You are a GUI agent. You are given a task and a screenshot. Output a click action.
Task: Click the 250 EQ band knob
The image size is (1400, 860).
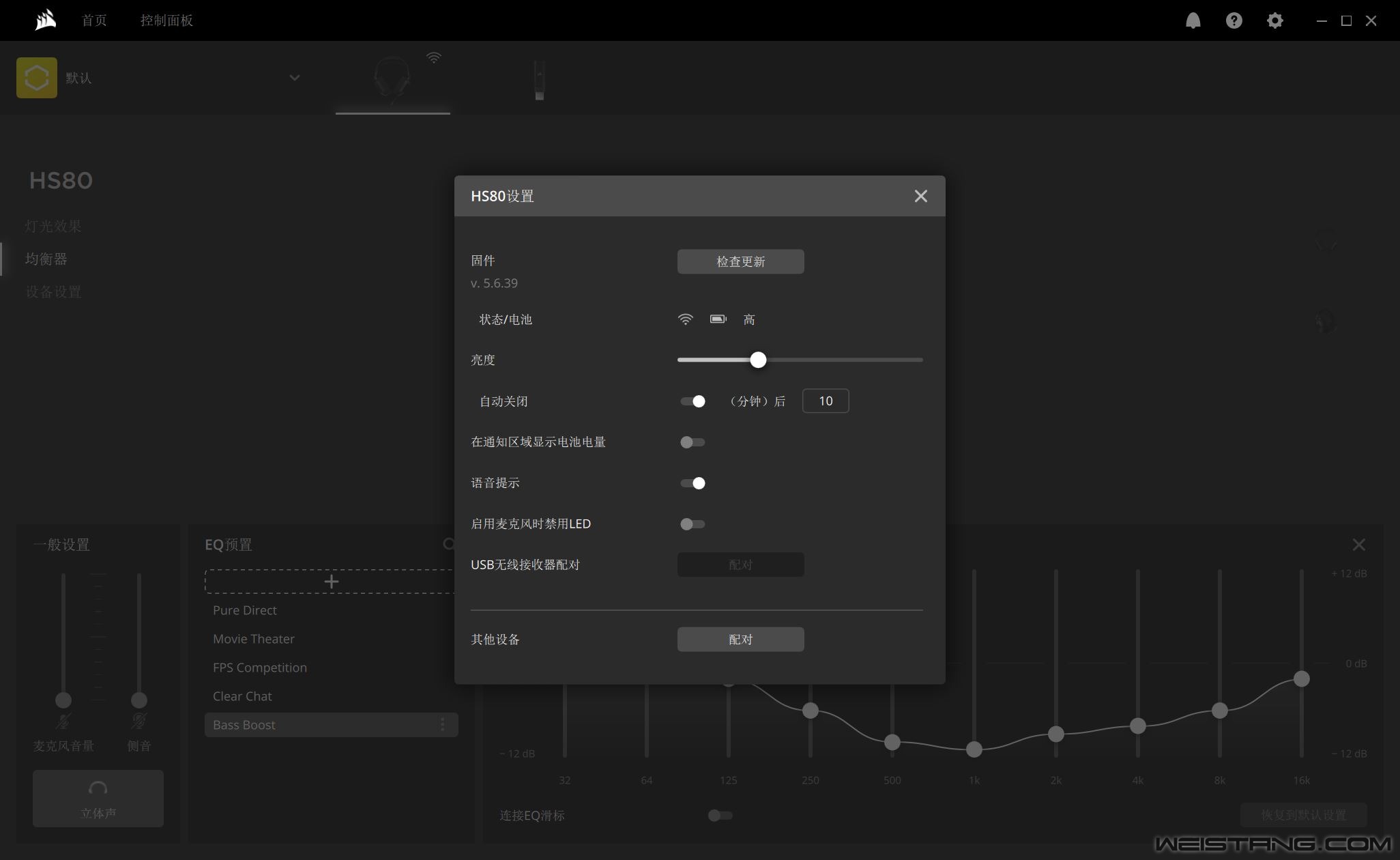coord(811,711)
